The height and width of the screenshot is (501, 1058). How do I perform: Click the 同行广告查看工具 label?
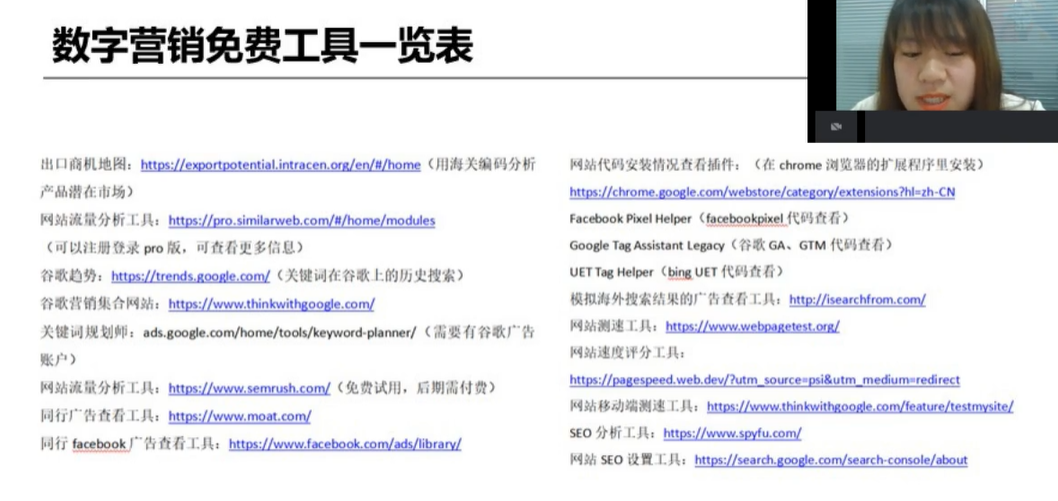click(x=100, y=417)
